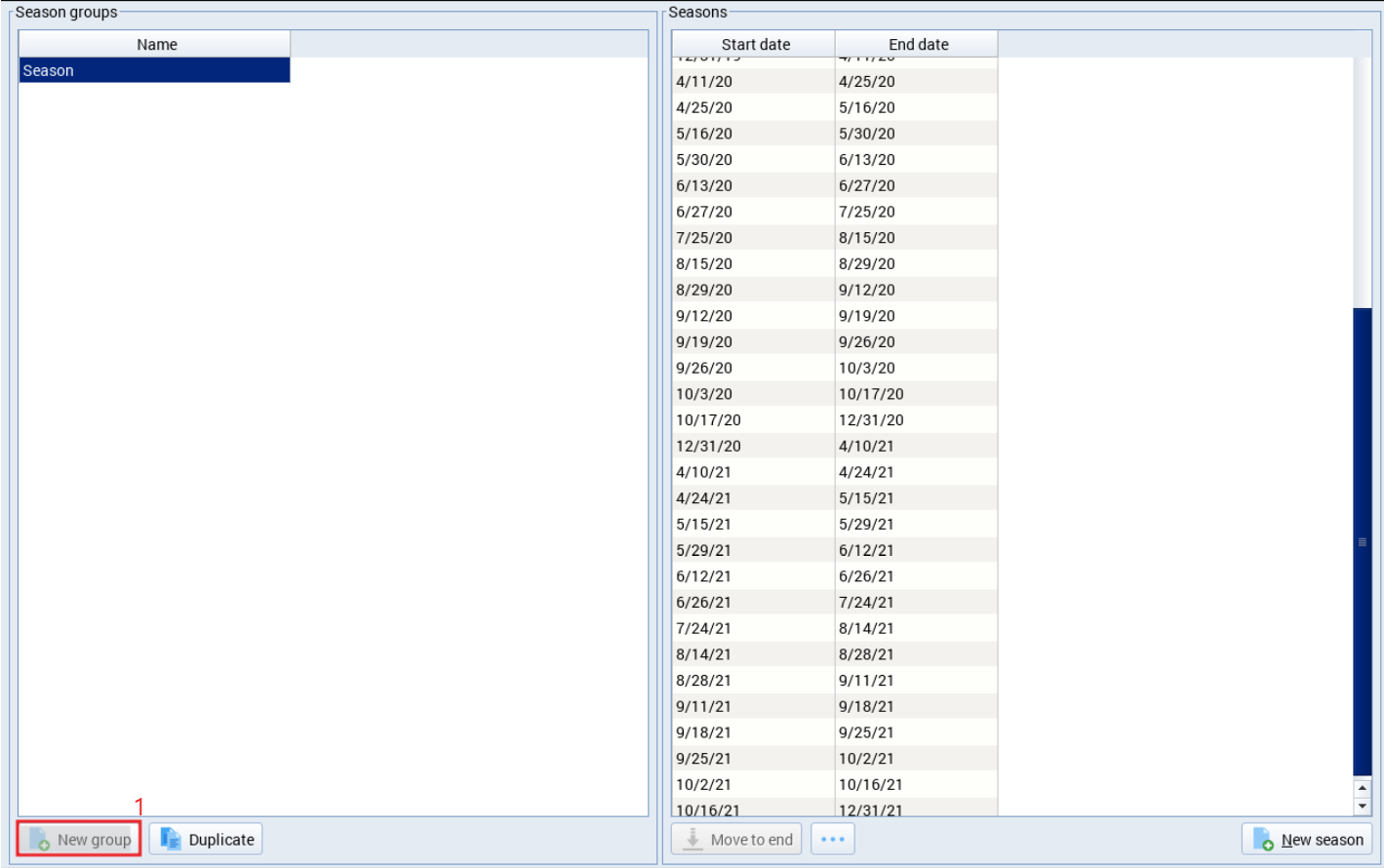
Task: Select end date cell 4/24/21
Action: pyautogui.click(x=916, y=472)
